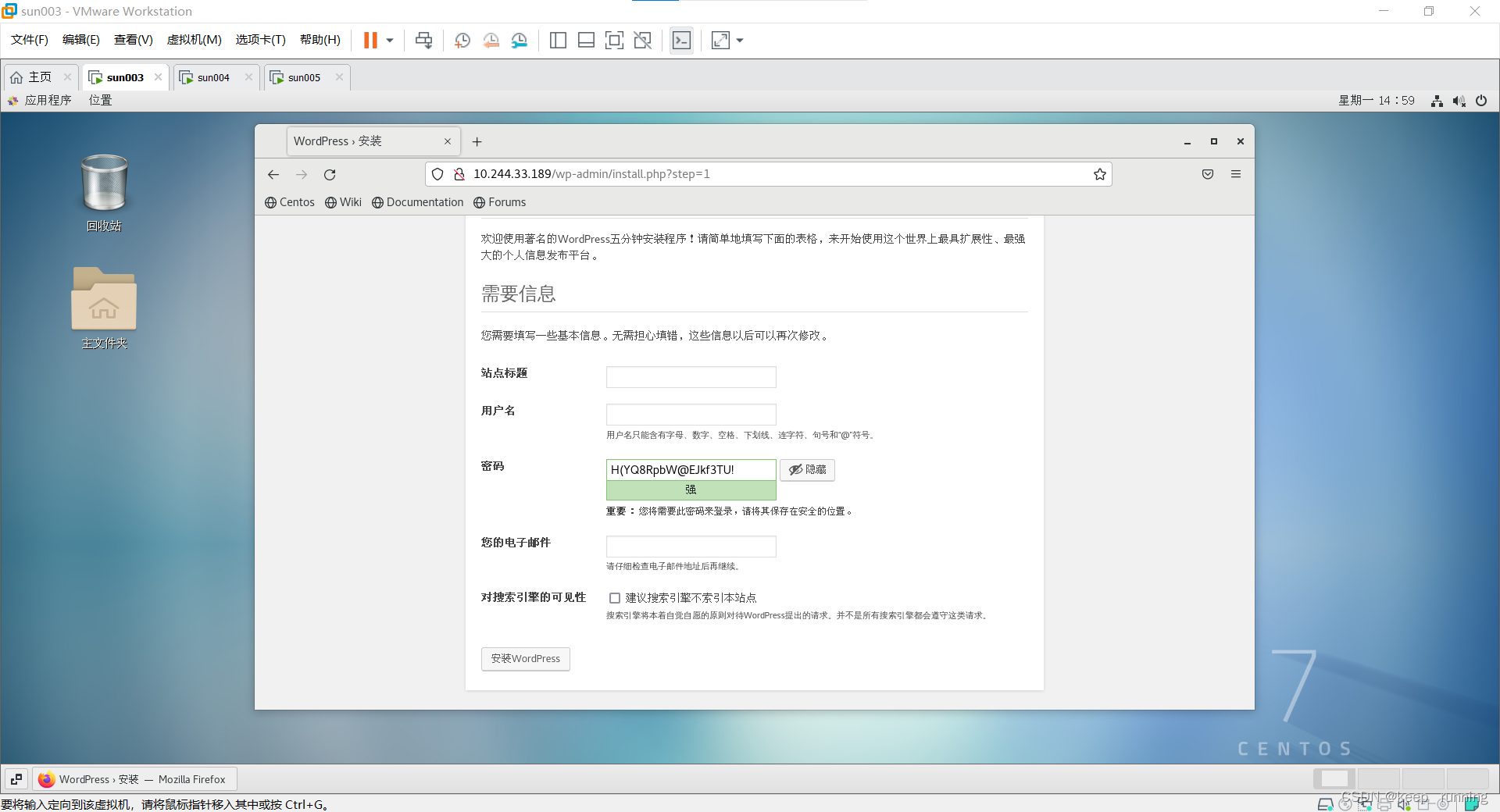Toggle password visibility with 隐藏 button
This screenshot has height=812, width=1500.
point(808,469)
